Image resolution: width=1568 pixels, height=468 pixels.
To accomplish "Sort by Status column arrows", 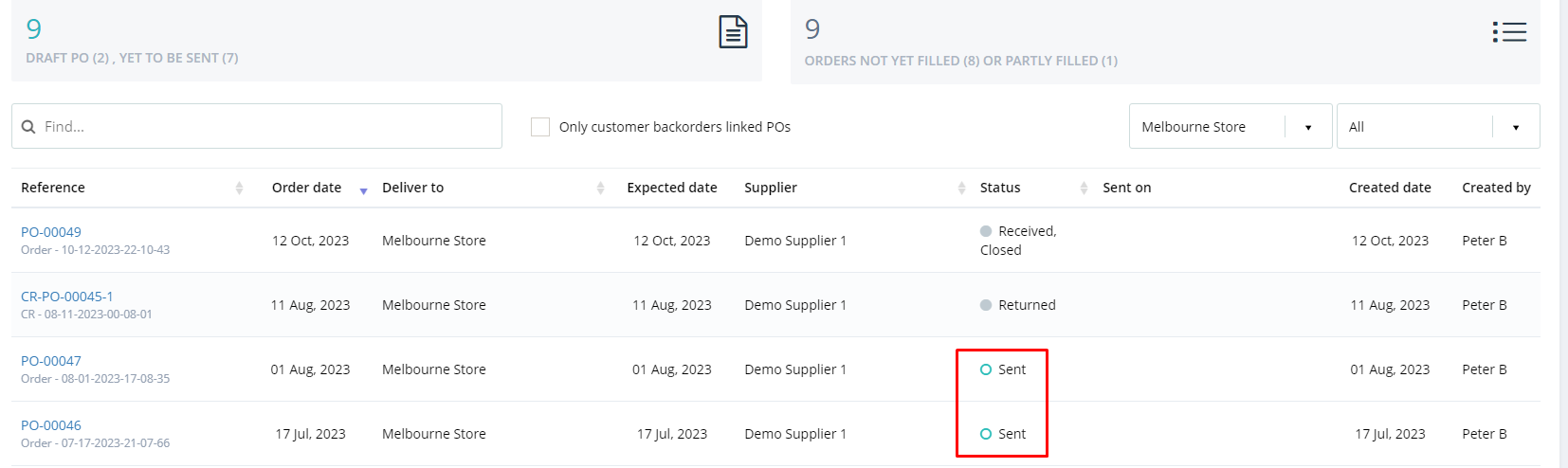I will (1084, 189).
